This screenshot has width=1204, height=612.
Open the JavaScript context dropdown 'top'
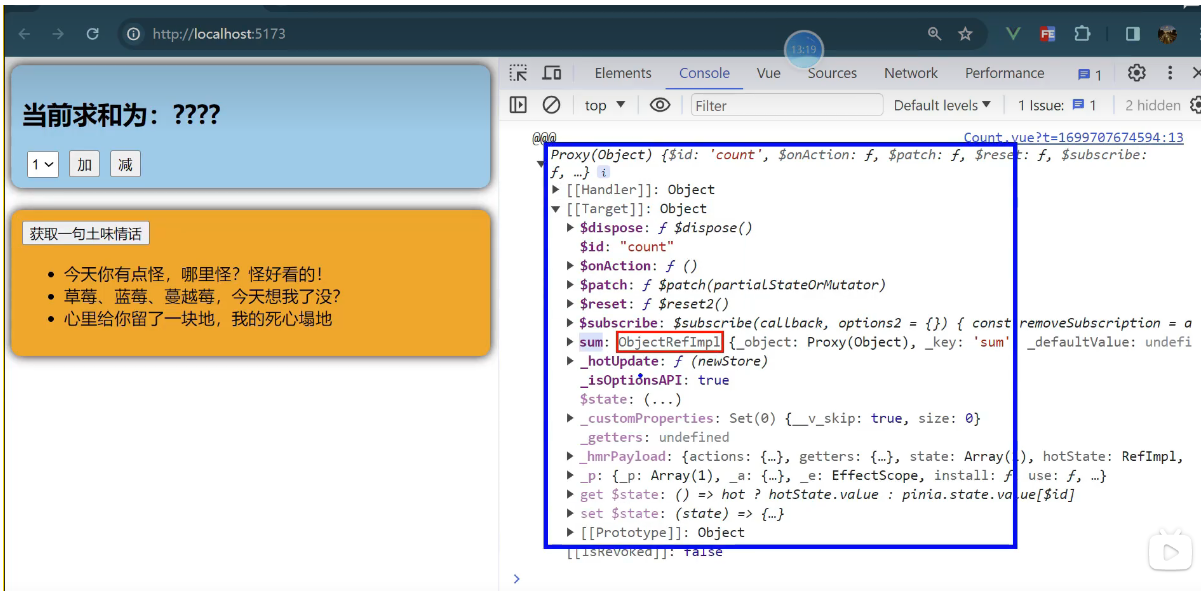coord(605,105)
